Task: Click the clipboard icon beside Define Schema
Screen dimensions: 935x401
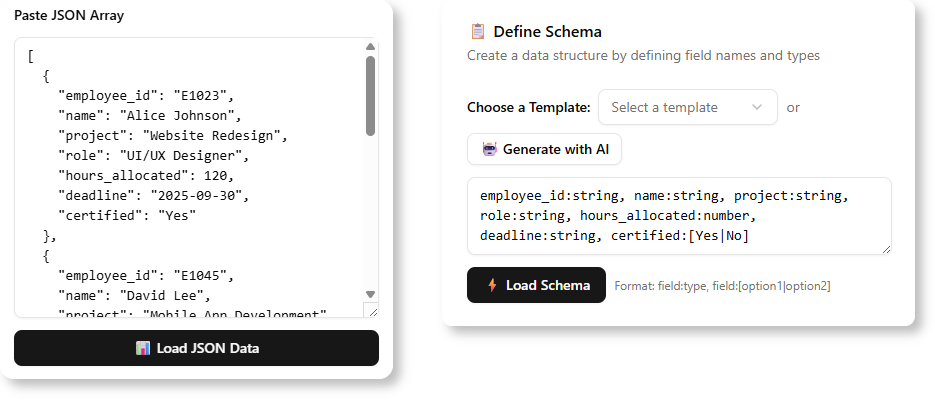Action: pyautogui.click(x=478, y=32)
